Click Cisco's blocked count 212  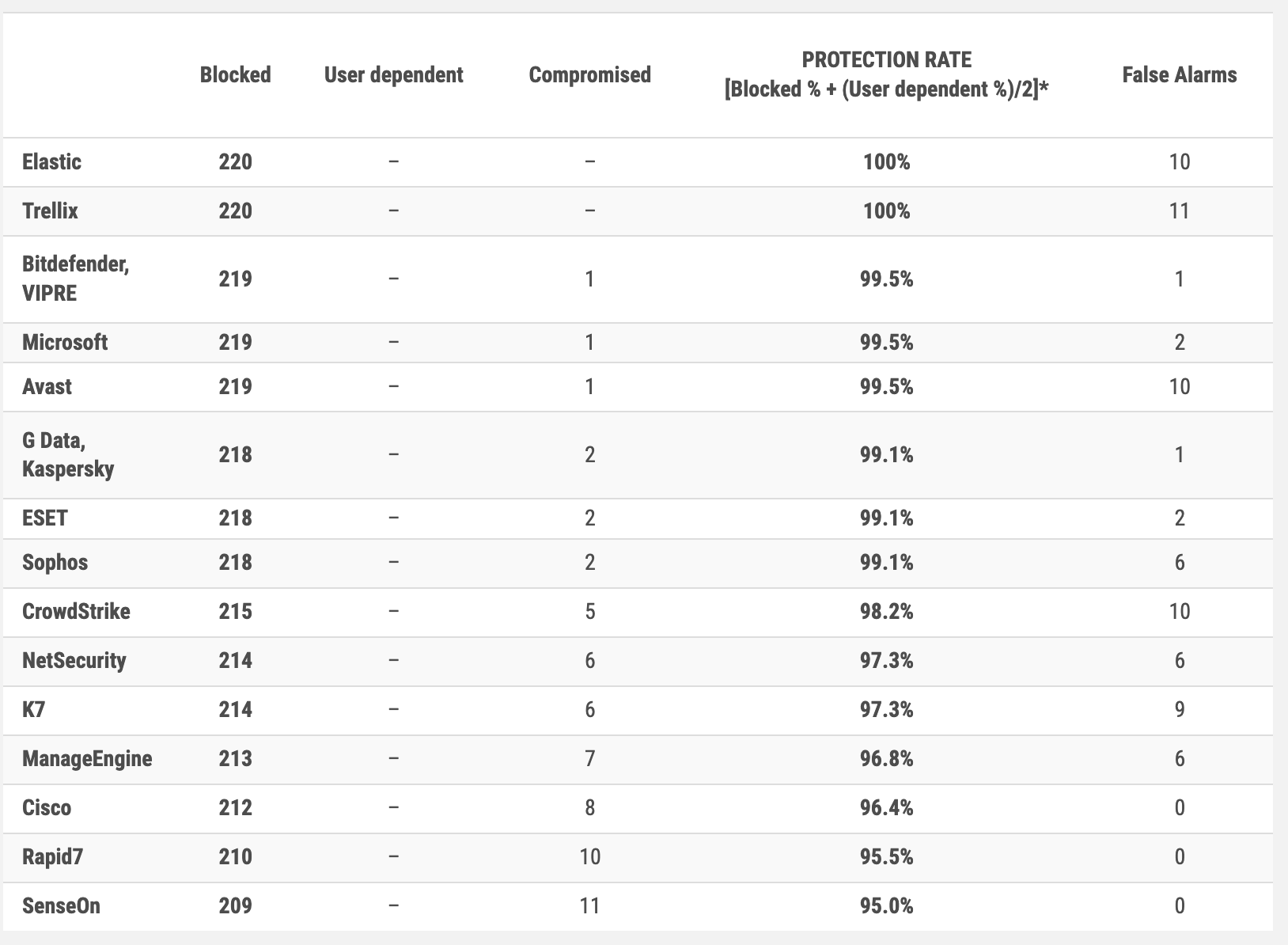(235, 808)
